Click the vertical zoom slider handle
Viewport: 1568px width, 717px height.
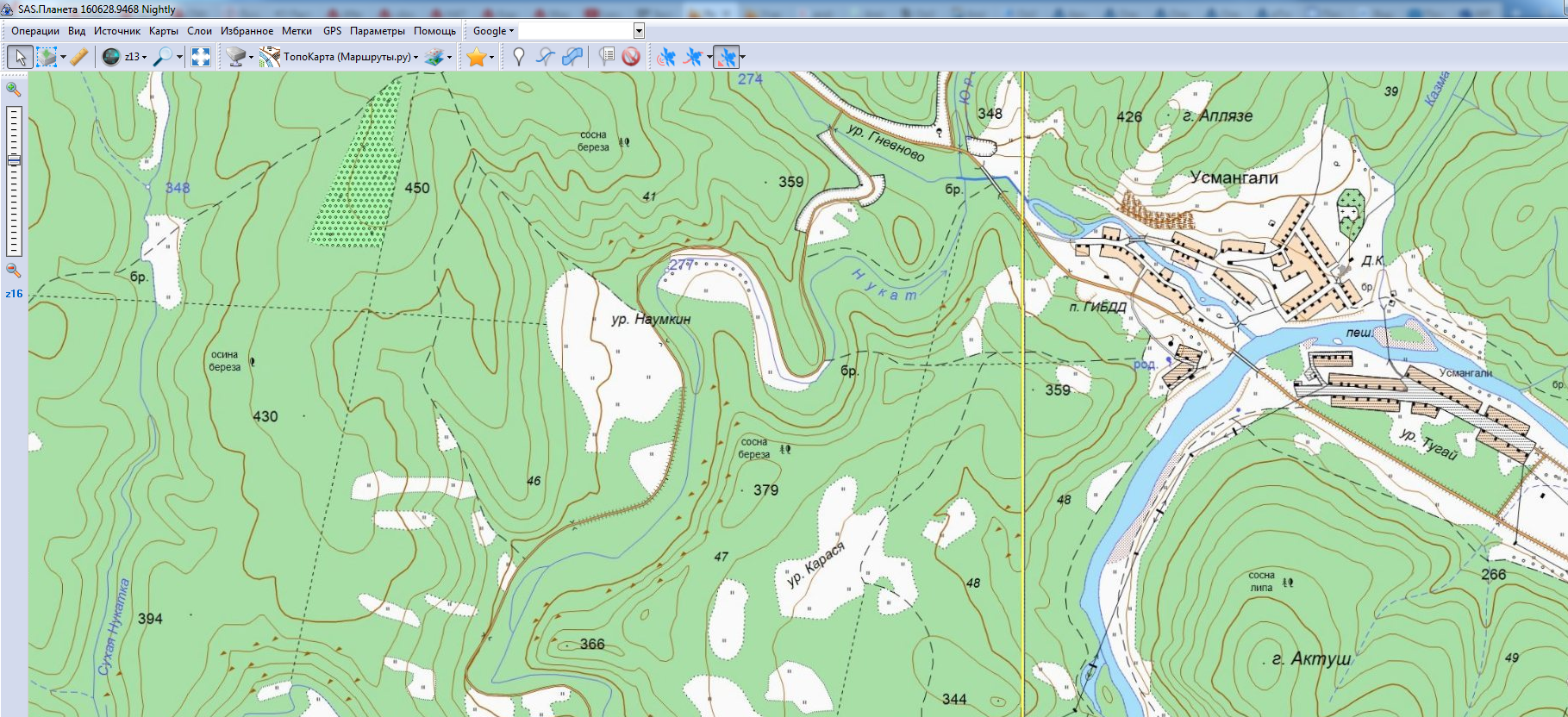(14, 160)
